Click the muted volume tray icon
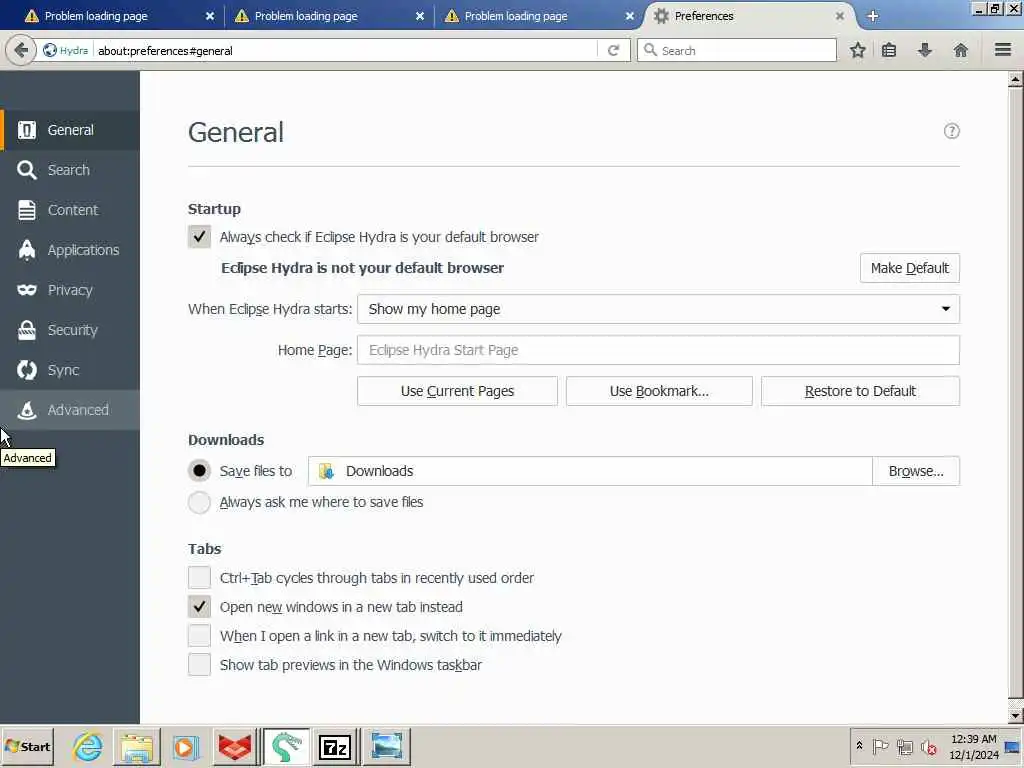Screen dimensions: 1024x768 point(929,746)
